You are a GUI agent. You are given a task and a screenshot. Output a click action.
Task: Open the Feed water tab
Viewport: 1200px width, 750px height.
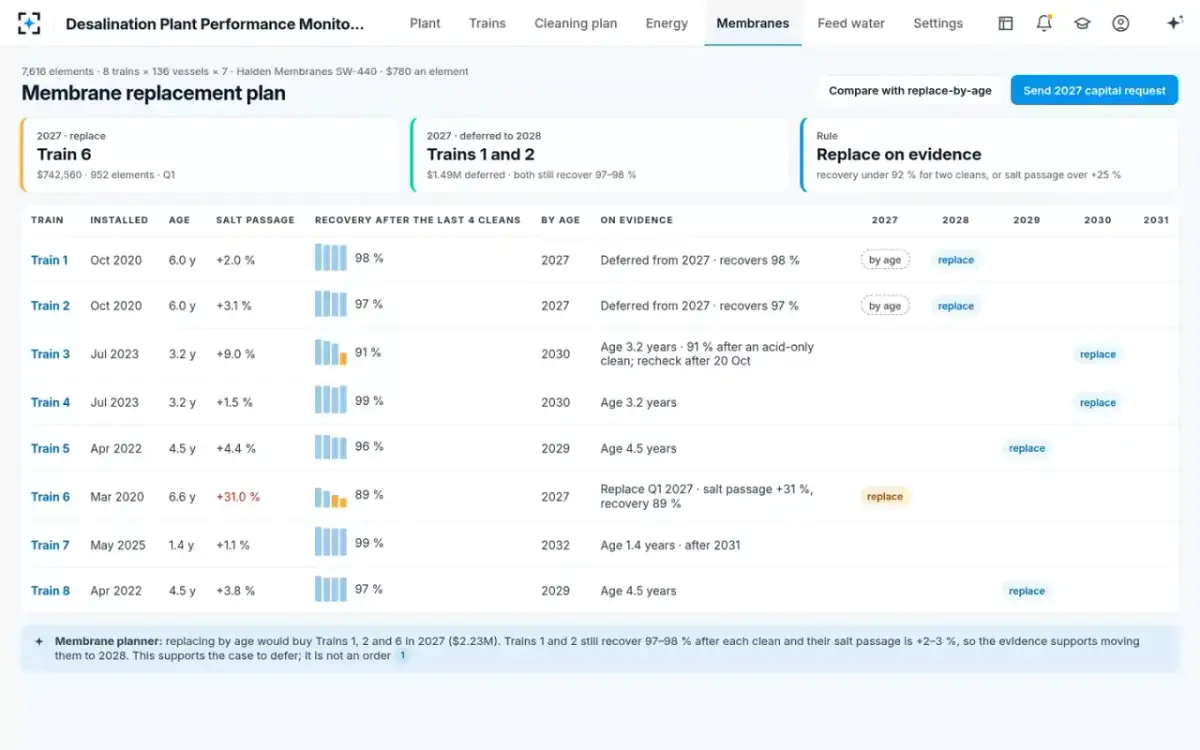click(x=851, y=23)
